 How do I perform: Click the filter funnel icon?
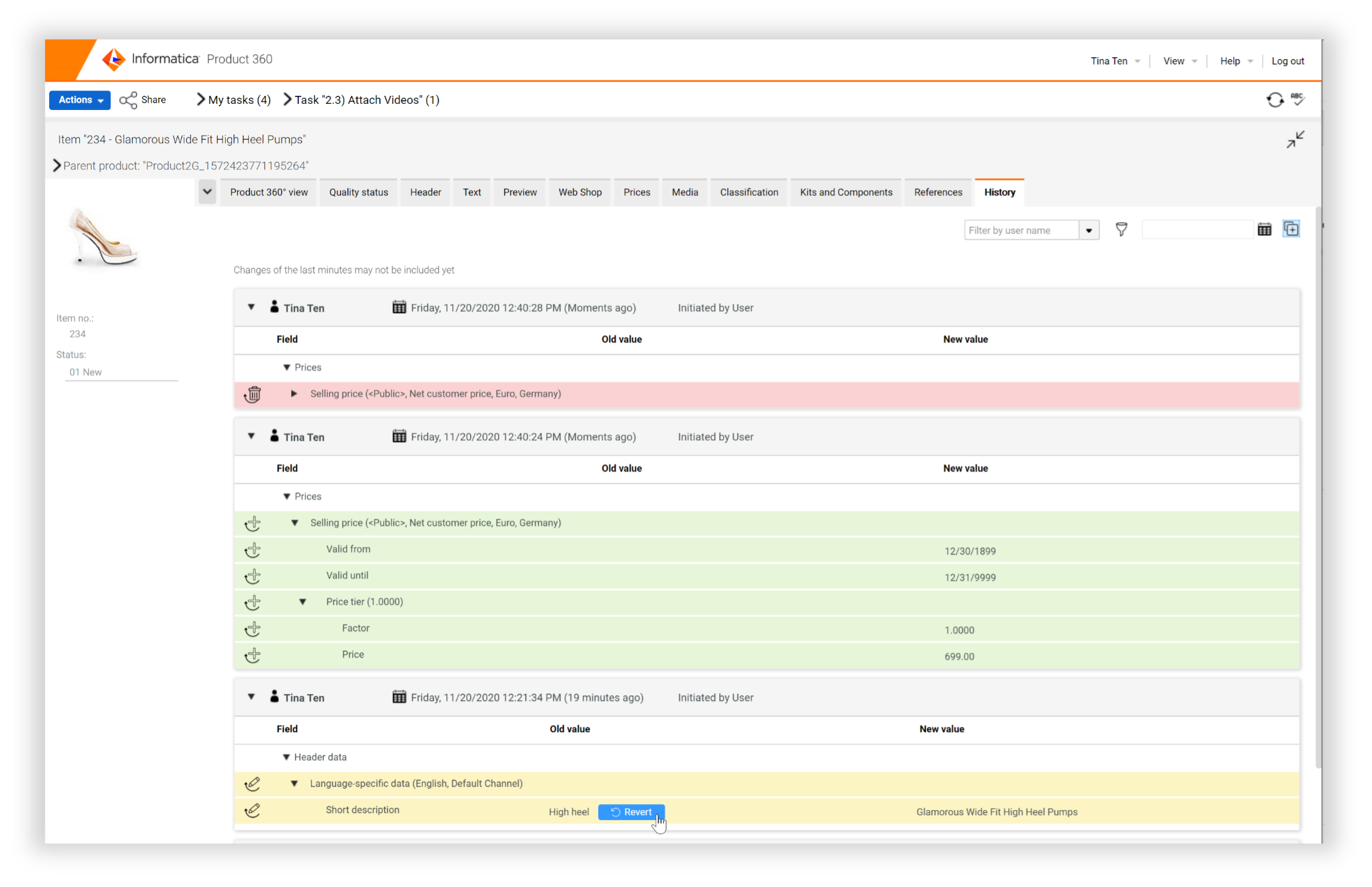click(x=1121, y=230)
